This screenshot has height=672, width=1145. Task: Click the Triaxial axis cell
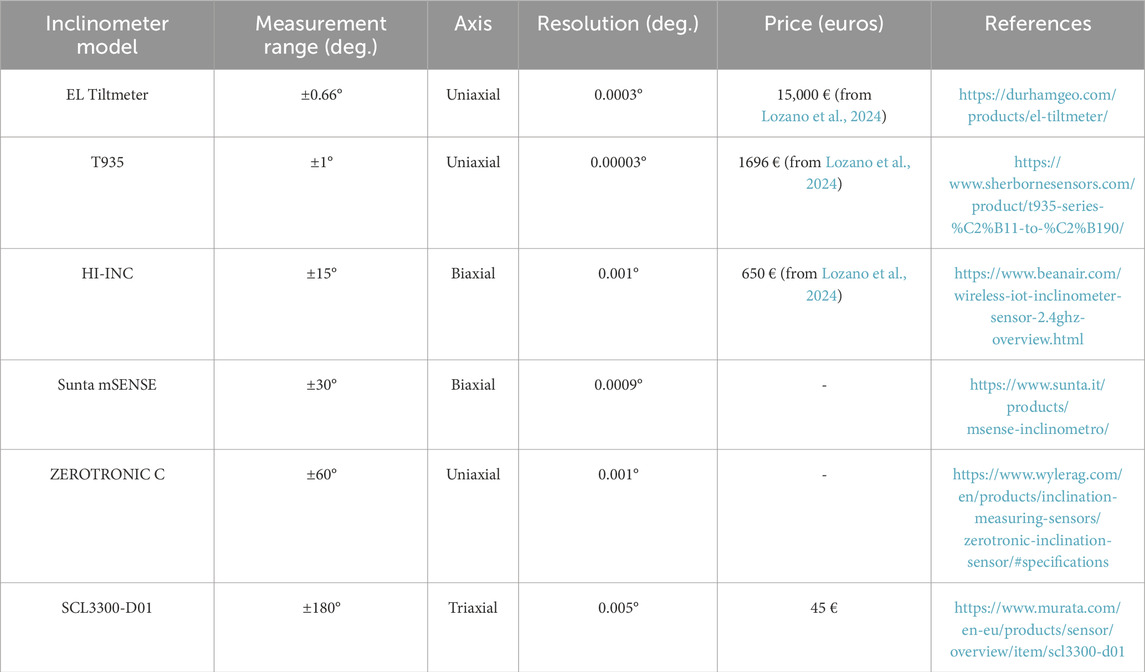tap(472, 608)
